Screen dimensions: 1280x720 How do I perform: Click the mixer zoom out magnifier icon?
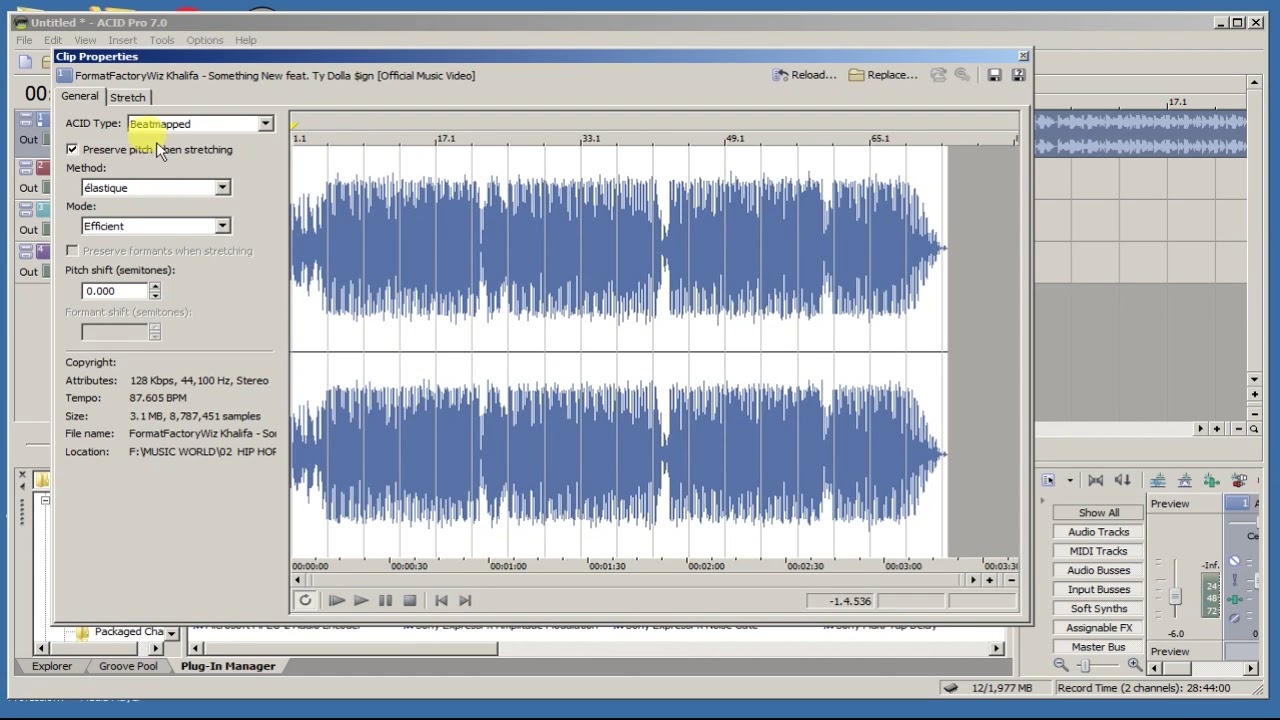pos(1061,665)
